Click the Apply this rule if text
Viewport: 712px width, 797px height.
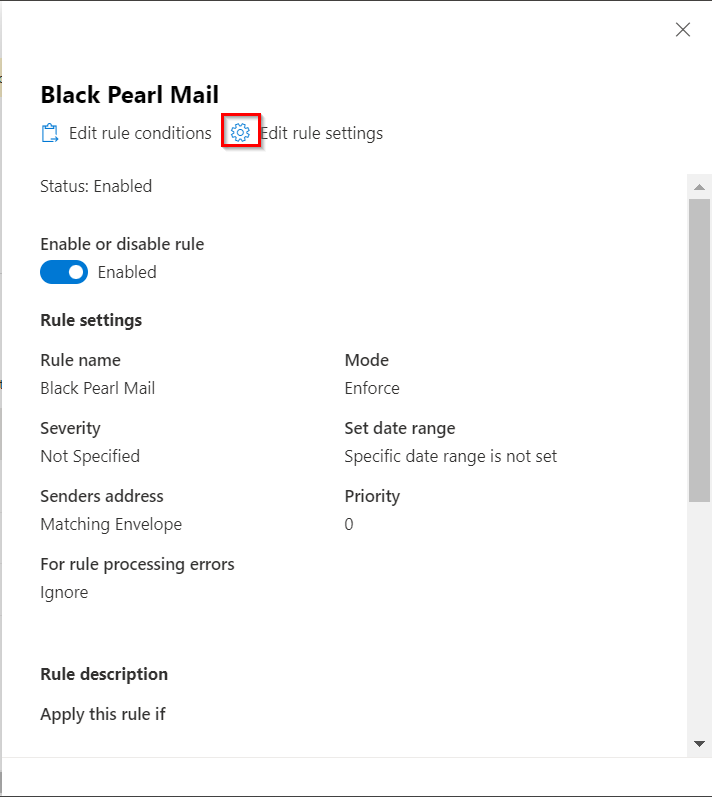(x=103, y=714)
